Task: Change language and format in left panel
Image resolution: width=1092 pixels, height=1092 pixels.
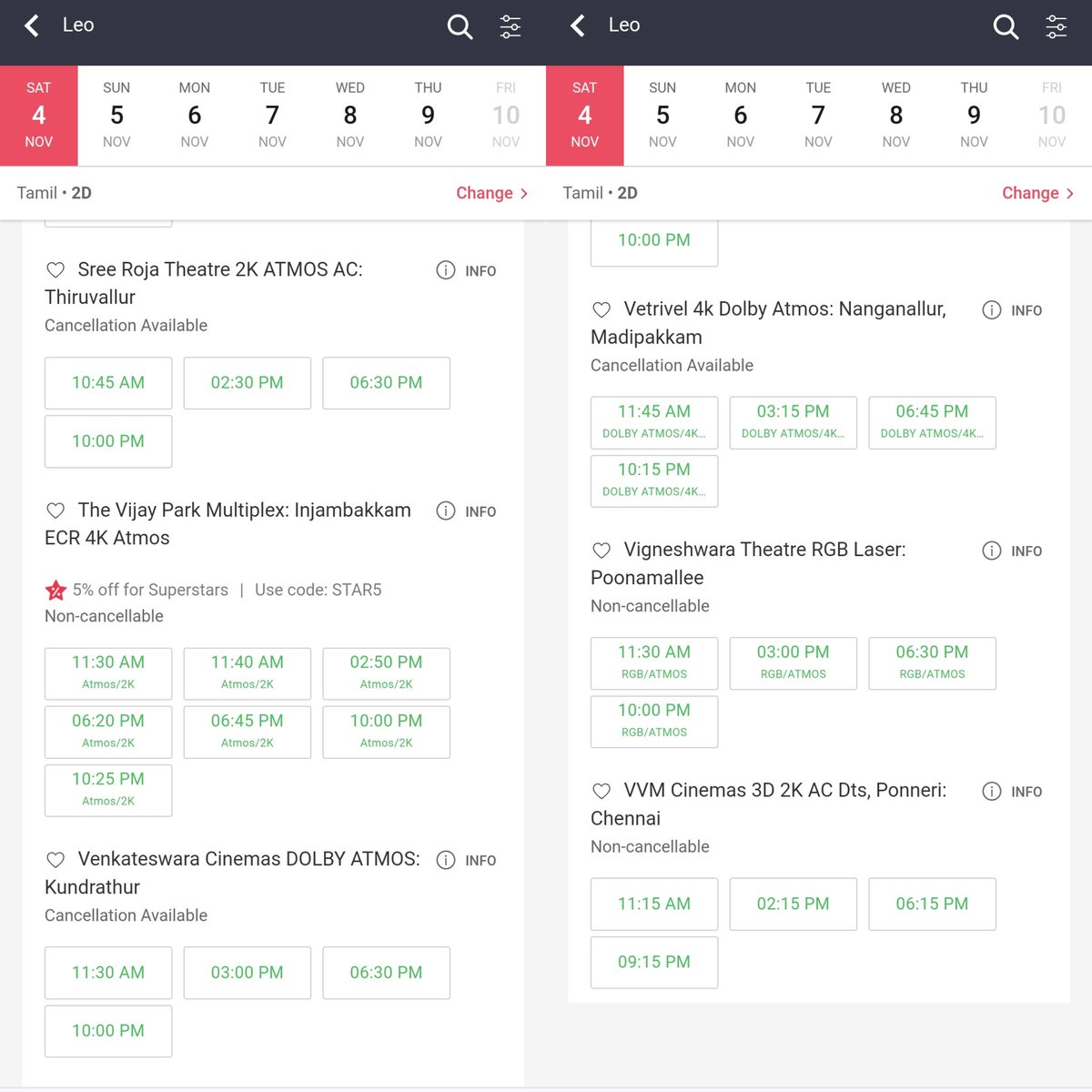Action: (x=491, y=193)
